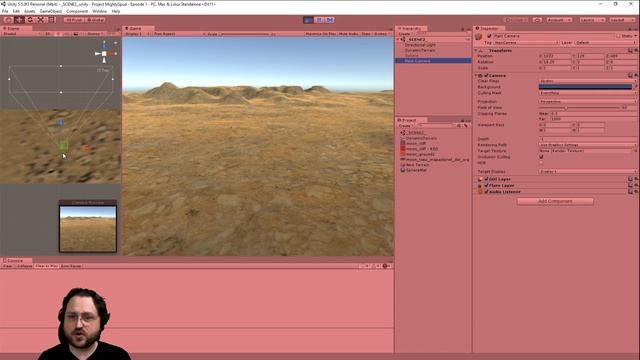The width and height of the screenshot is (640, 360).
Task: Adjust the Game view Scale slider
Action: [245, 34]
